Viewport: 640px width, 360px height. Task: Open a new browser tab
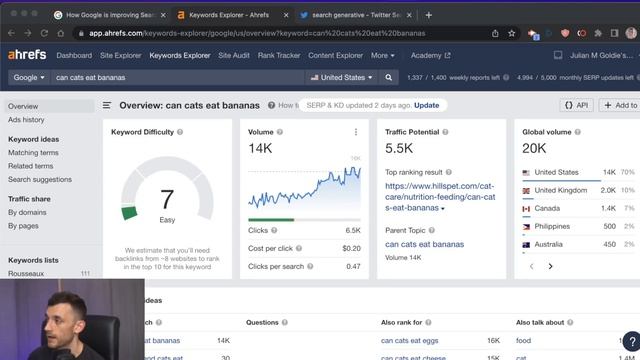[x=428, y=15]
